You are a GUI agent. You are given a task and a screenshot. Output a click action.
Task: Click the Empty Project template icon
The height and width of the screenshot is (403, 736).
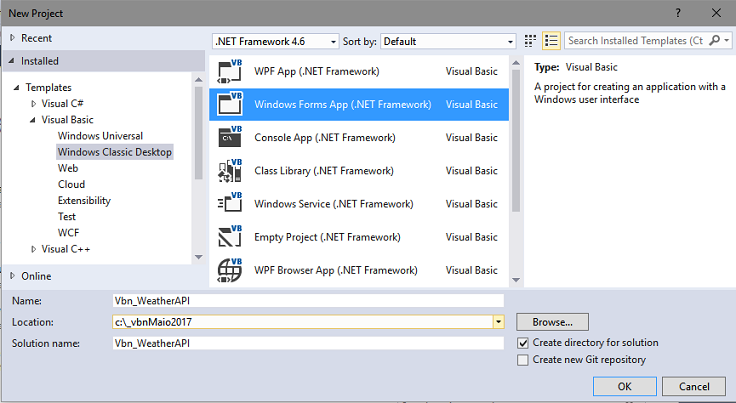tap(230, 237)
